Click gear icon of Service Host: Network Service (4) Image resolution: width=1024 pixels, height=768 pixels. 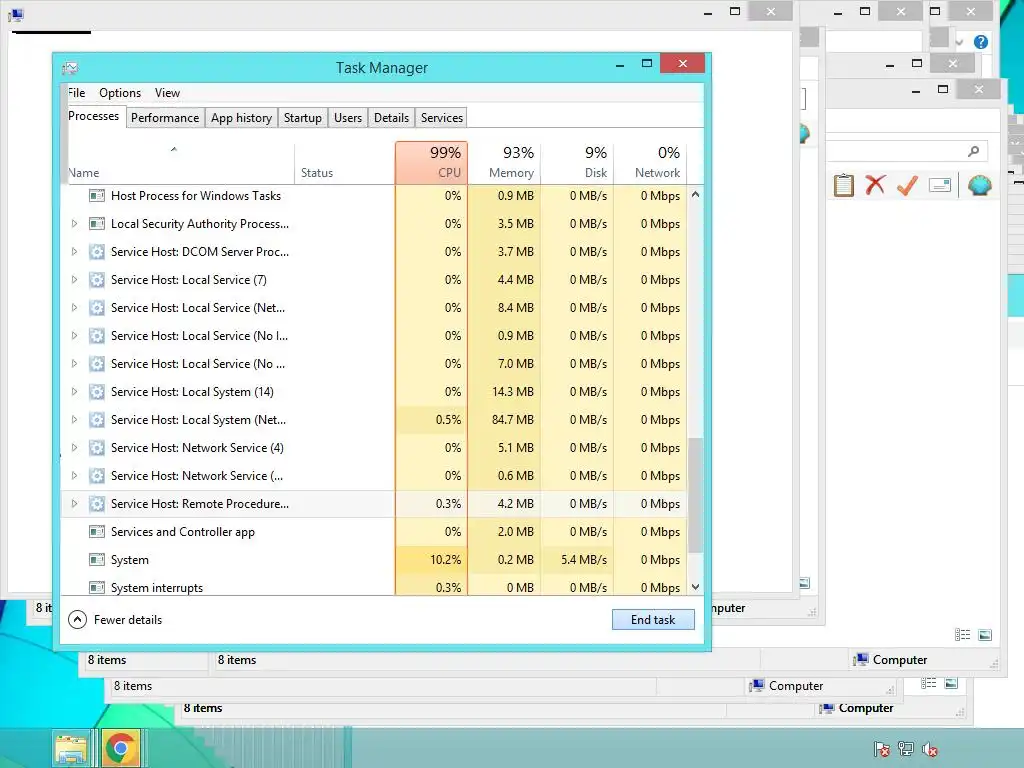coord(97,447)
